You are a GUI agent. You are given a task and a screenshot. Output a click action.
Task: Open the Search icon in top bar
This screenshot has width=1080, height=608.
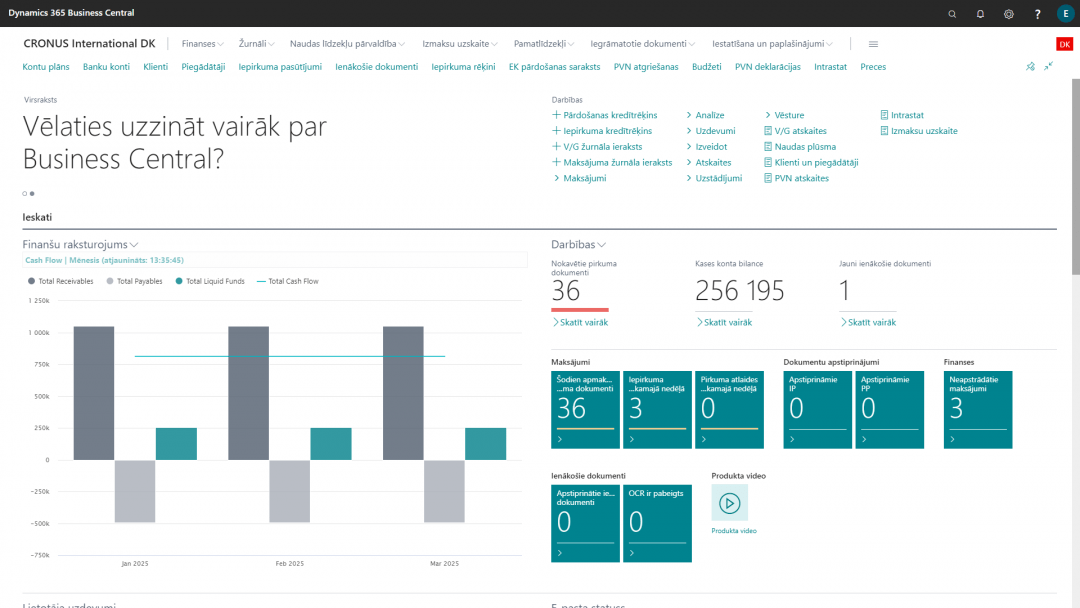tap(951, 14)
